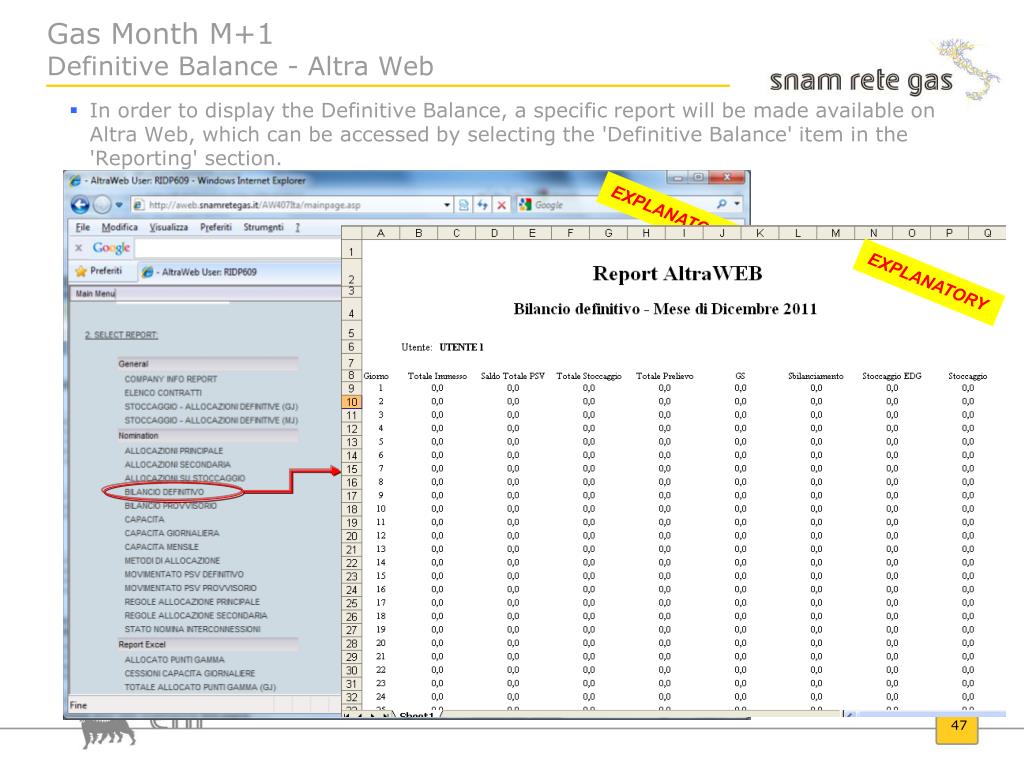The width and height of the screenshot is (1024, 768).
Task: Click the UTENTE 1 cell
Action: (461, 347)
